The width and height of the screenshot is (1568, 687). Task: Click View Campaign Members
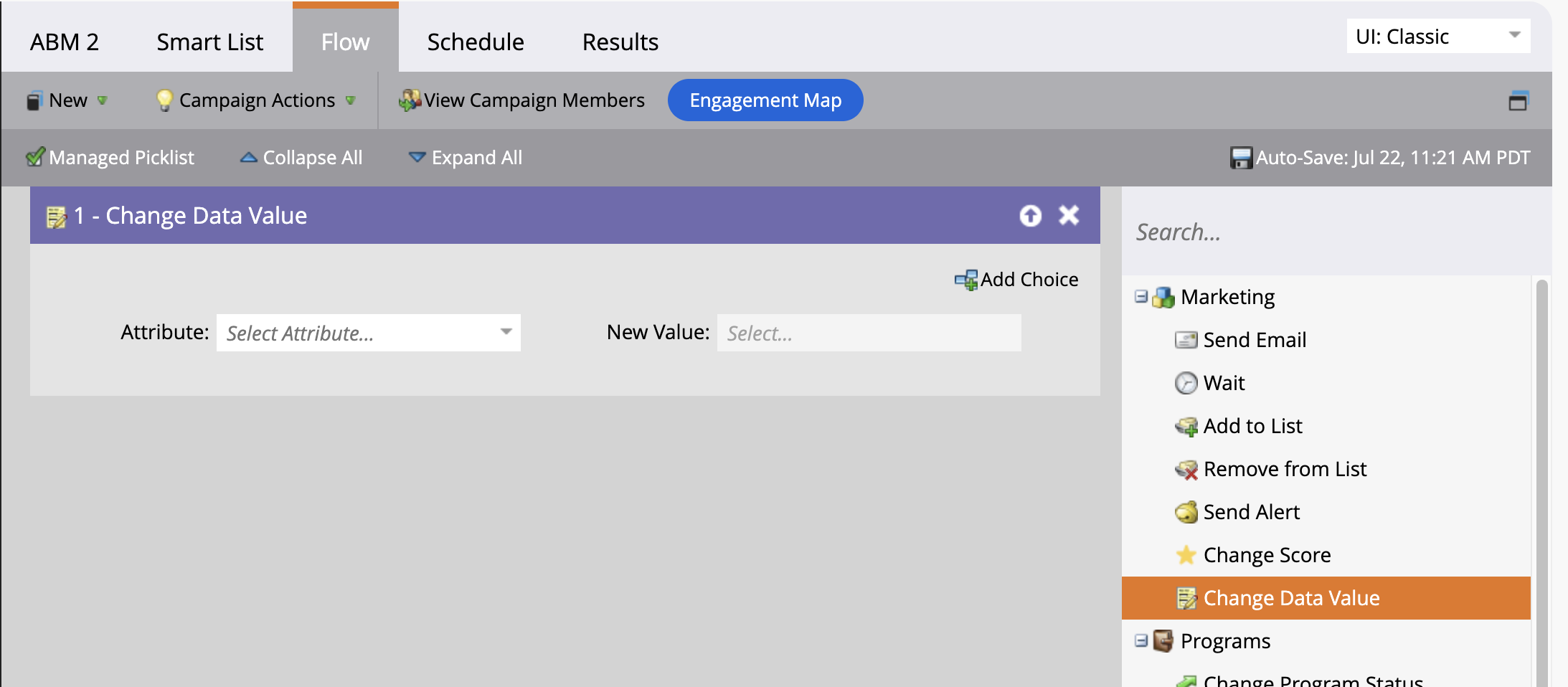click(x=522, y=100)
